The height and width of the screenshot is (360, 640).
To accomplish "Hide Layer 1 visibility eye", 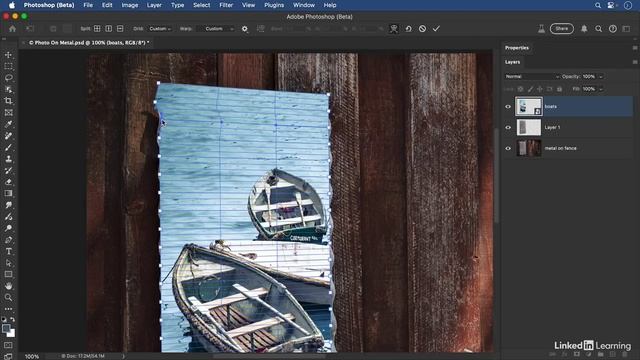I will pyautogui.click(x=508, y=127).
